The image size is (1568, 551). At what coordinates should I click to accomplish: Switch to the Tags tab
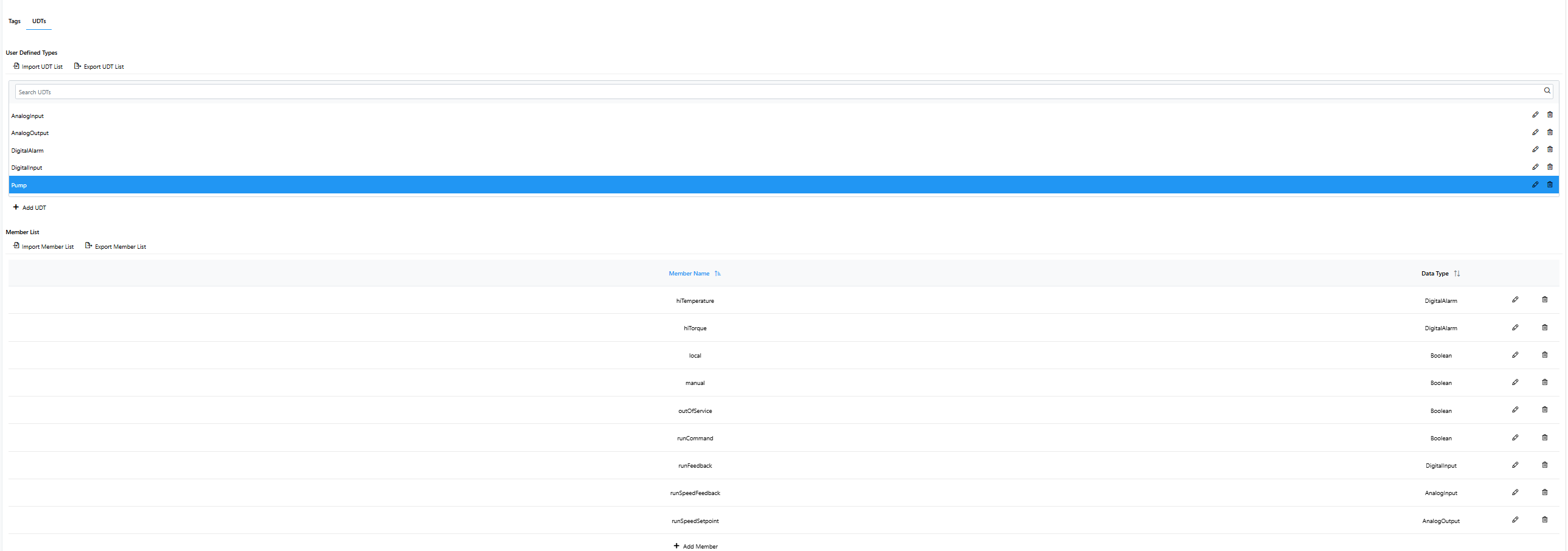click(x=15, y=21)
